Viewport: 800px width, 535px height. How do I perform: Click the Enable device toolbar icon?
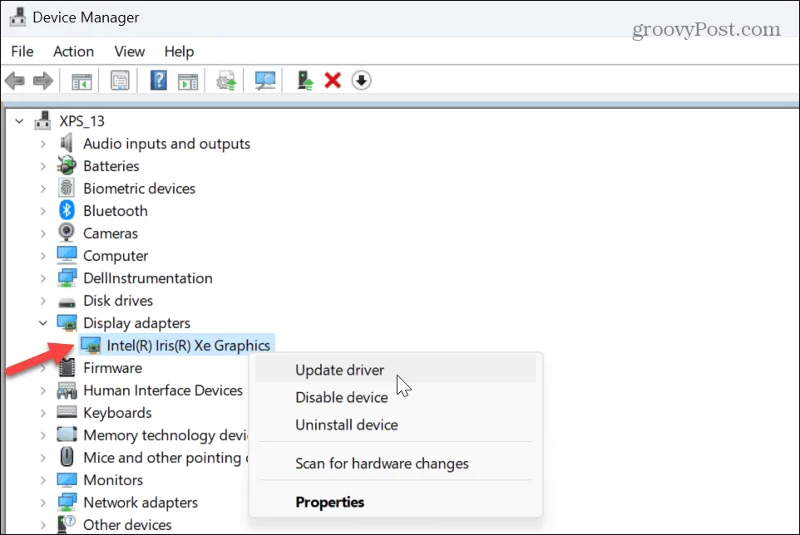(x=305, y=81)
